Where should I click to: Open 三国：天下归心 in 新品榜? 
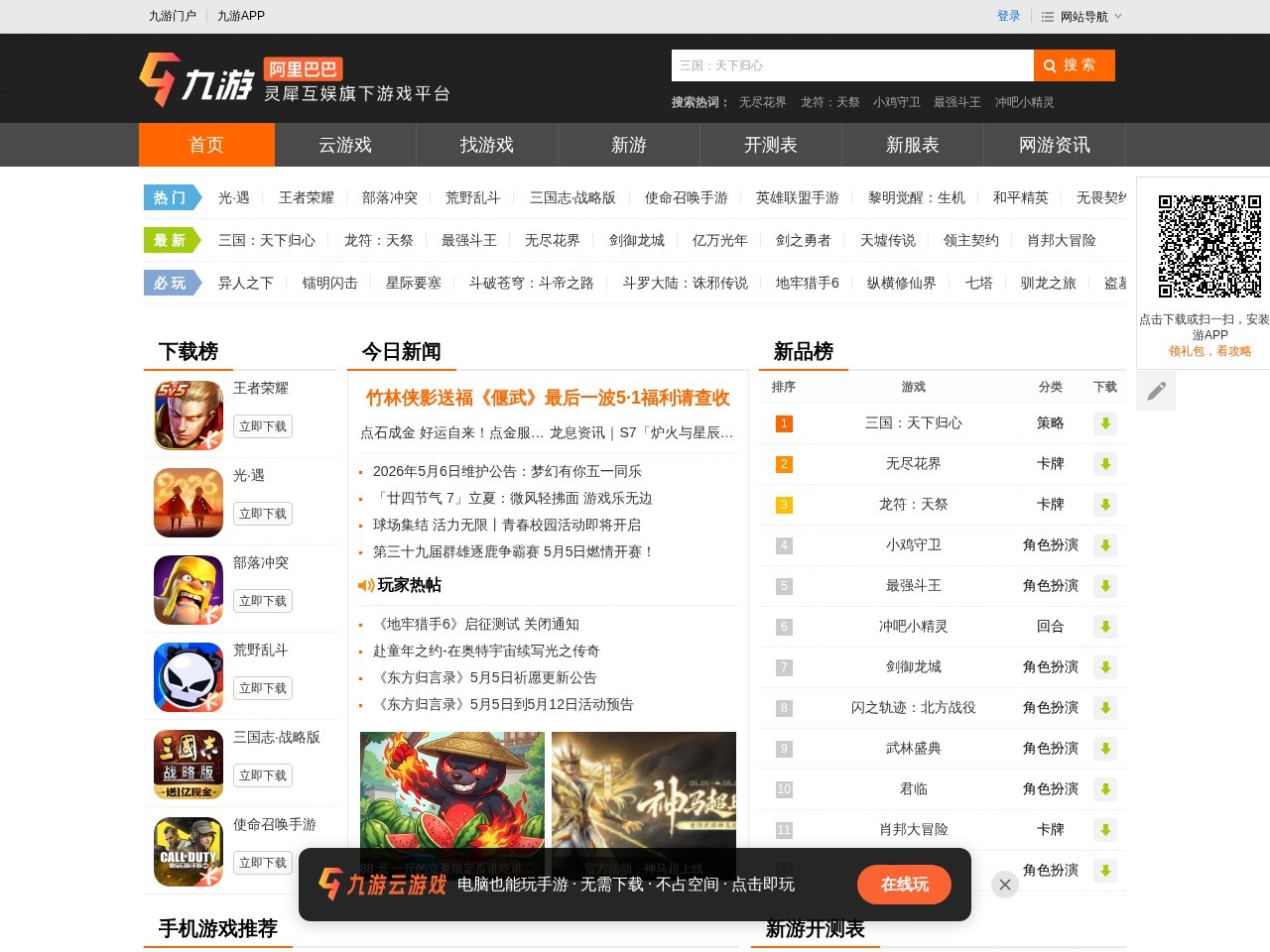click(914, 422)
